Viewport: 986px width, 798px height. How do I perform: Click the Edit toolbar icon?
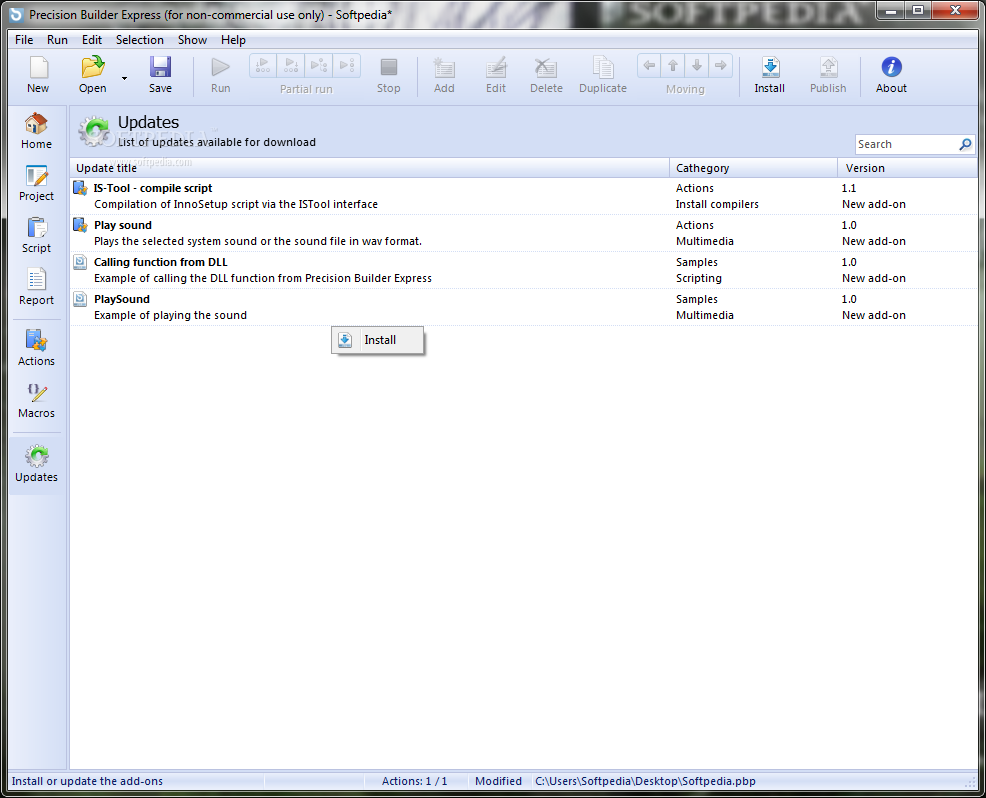496,67
